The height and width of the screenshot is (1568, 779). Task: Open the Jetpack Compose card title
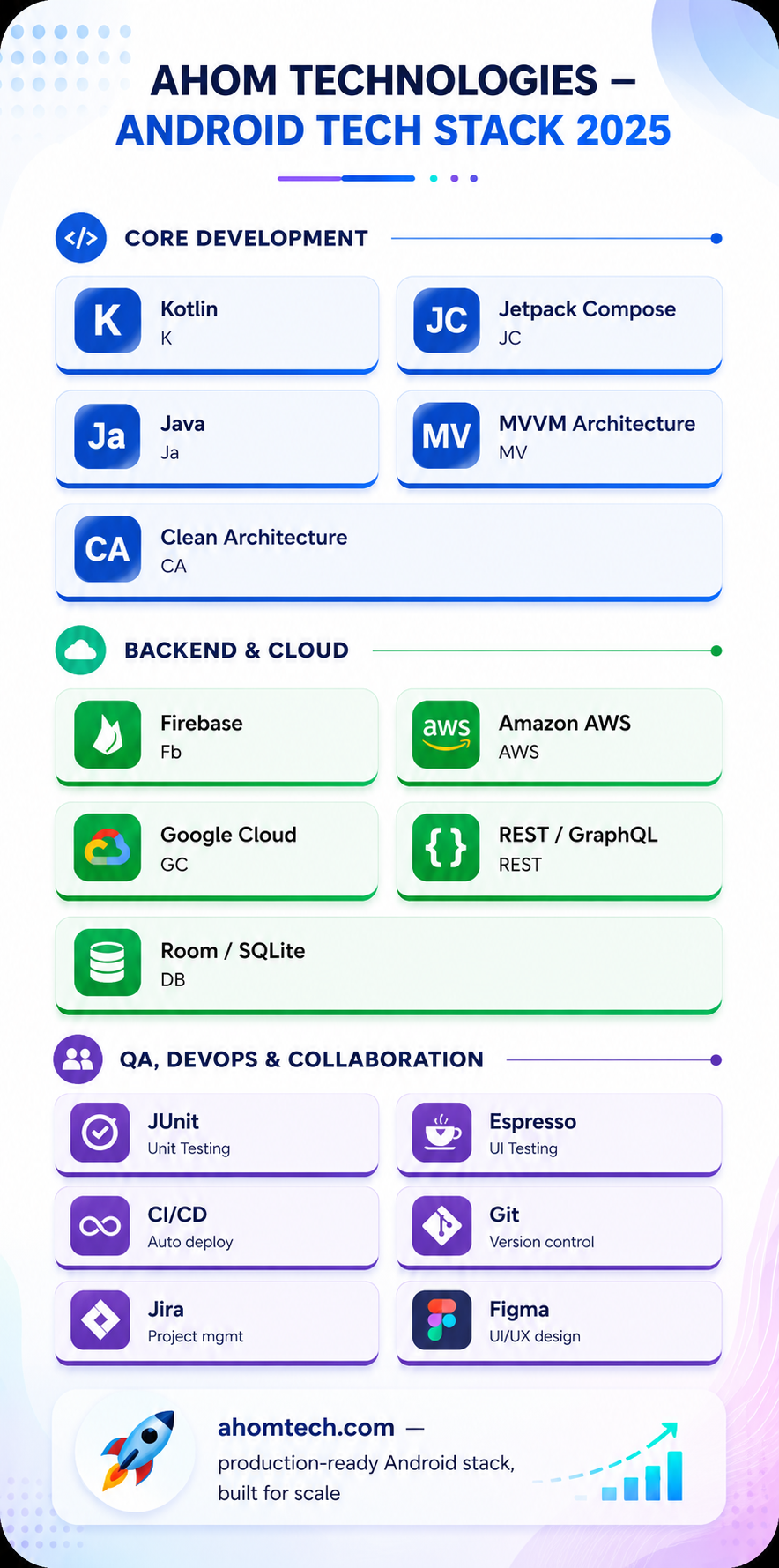click(x=588, y=309)
